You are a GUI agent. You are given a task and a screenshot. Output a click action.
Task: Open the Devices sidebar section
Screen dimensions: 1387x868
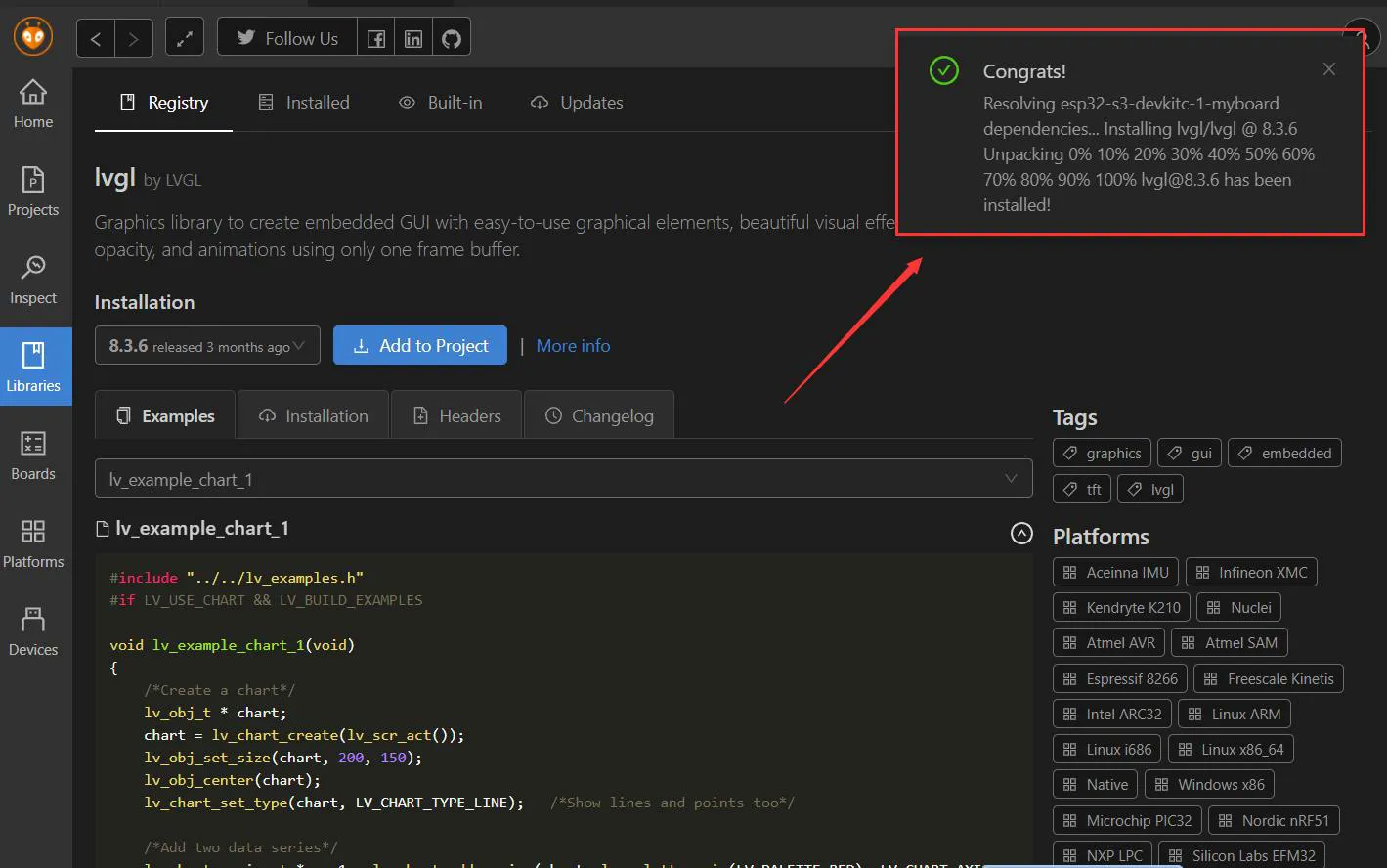pos(33,631)
